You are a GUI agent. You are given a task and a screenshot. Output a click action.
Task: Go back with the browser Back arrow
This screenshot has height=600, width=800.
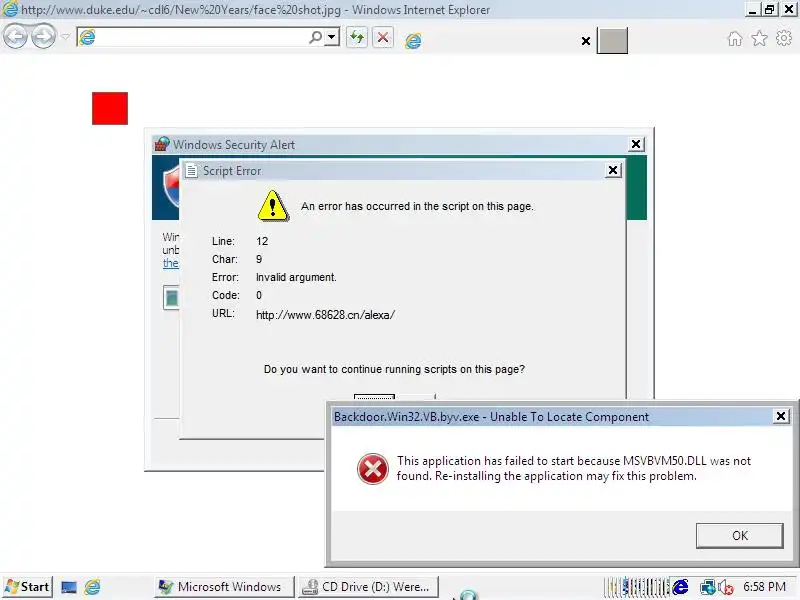(15, 37)
